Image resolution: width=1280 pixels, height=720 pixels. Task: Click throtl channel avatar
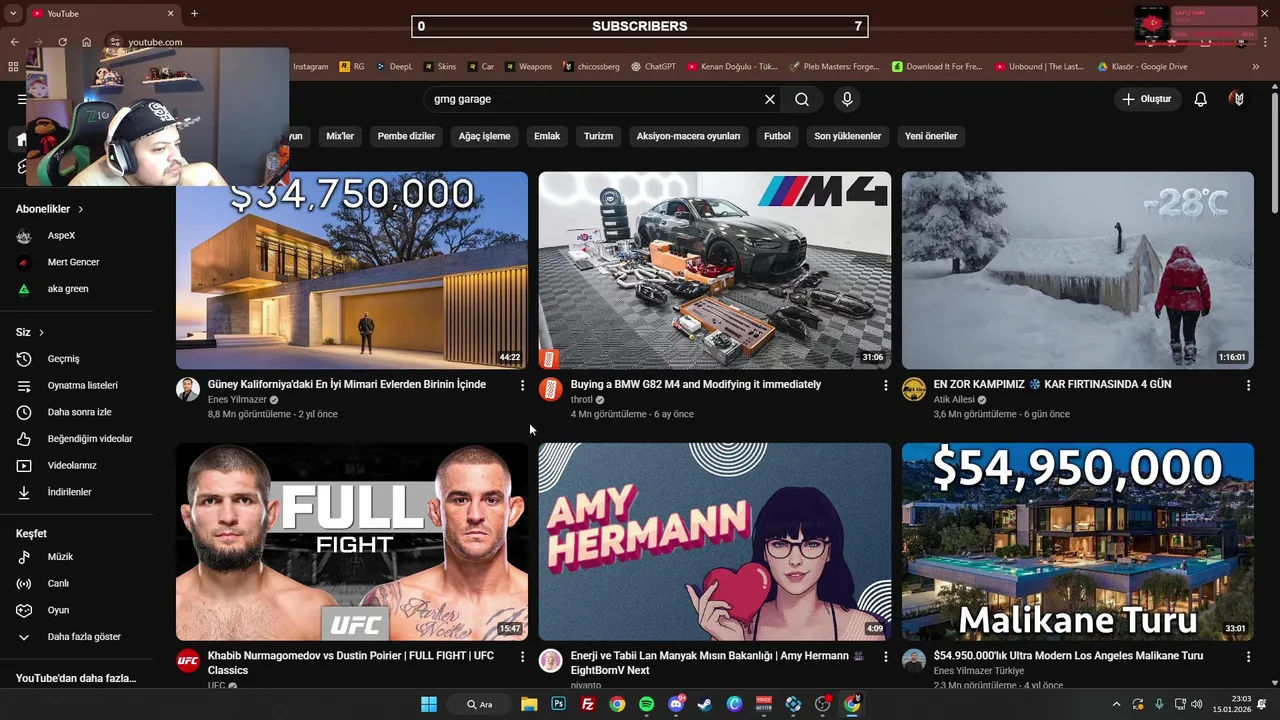tap(551, 389)
